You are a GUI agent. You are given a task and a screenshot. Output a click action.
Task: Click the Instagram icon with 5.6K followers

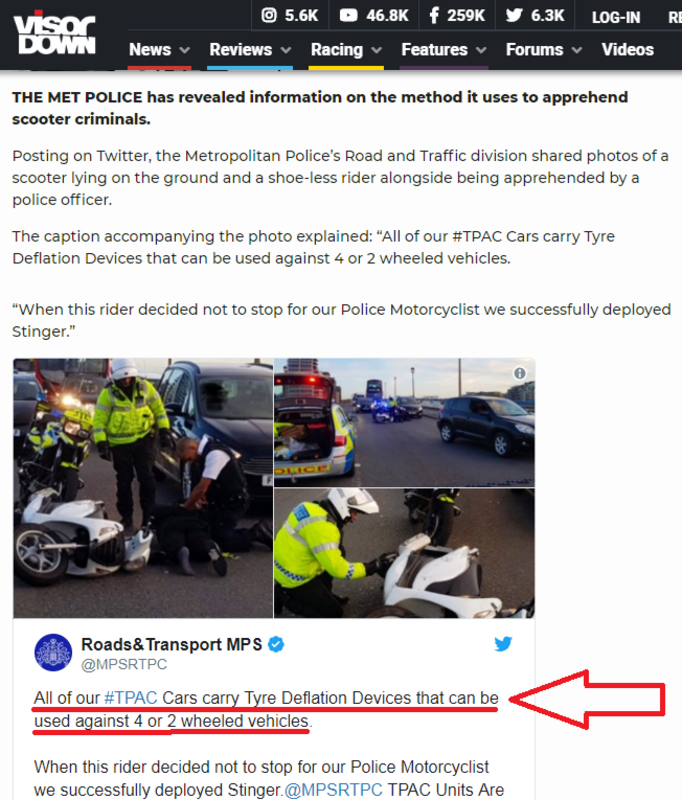(269, 15)
